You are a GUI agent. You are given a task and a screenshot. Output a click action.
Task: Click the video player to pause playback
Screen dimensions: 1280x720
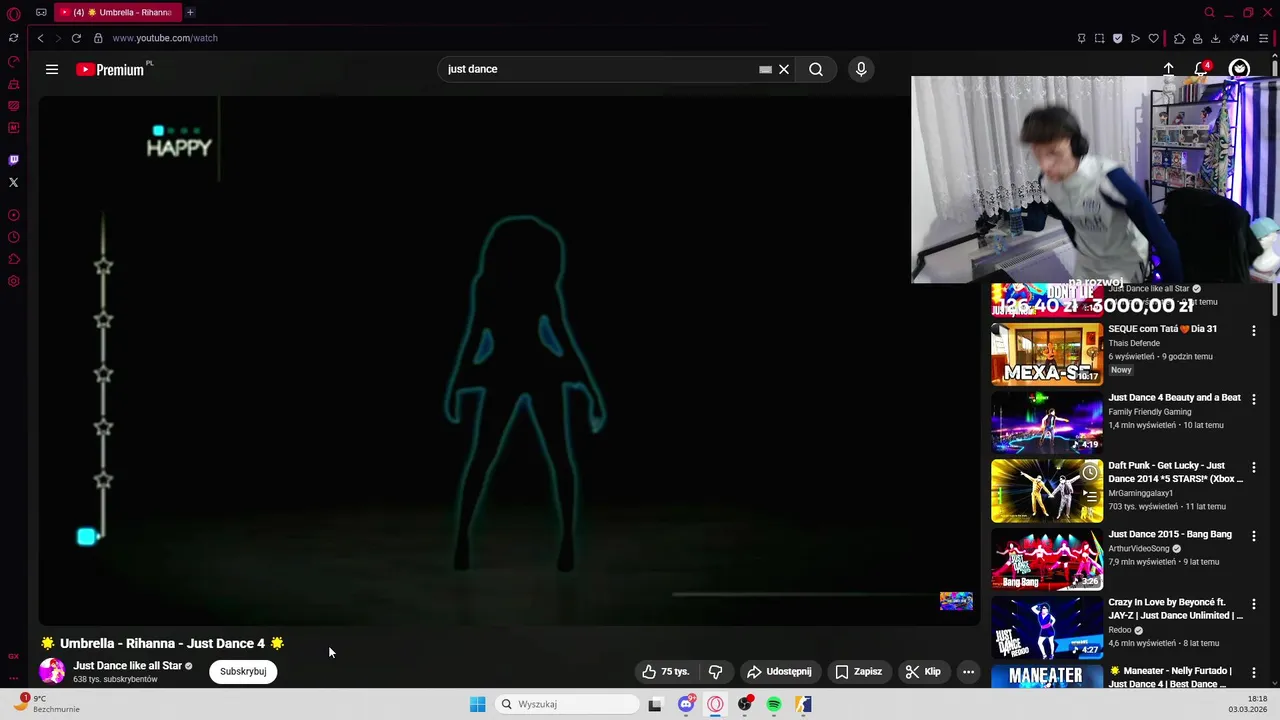[509, 360]
